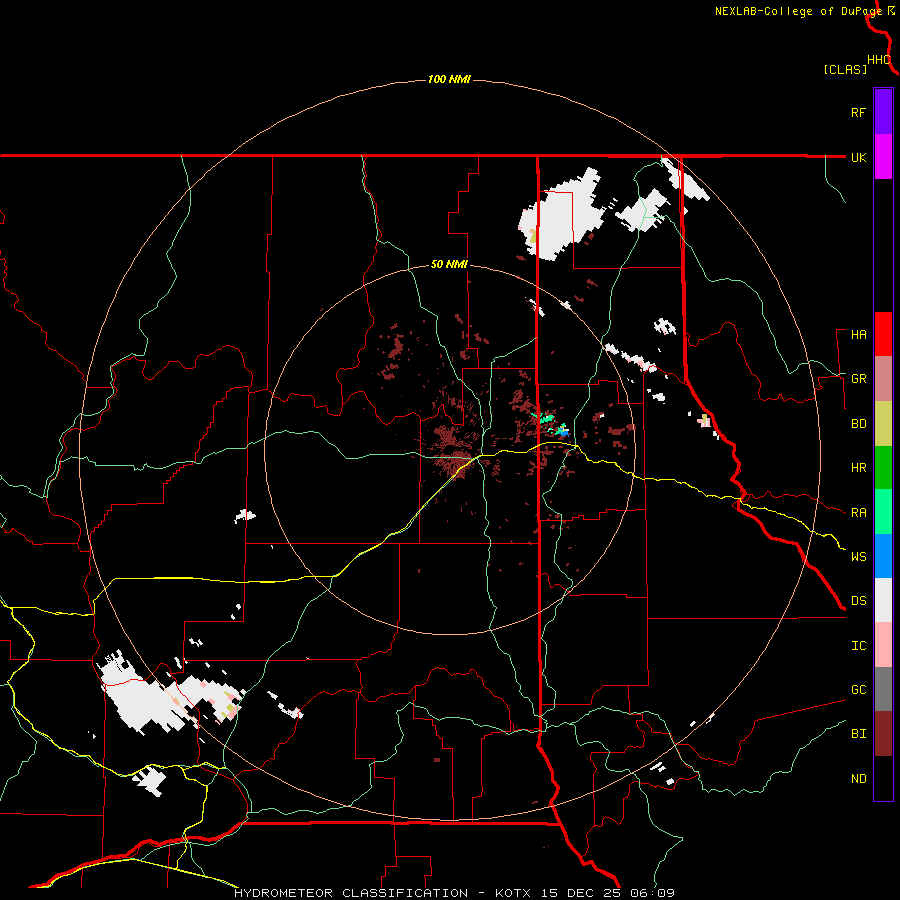Viewport: 900px width, 900px height.
Task: Click the HA legend label
Action: (858, 335)
